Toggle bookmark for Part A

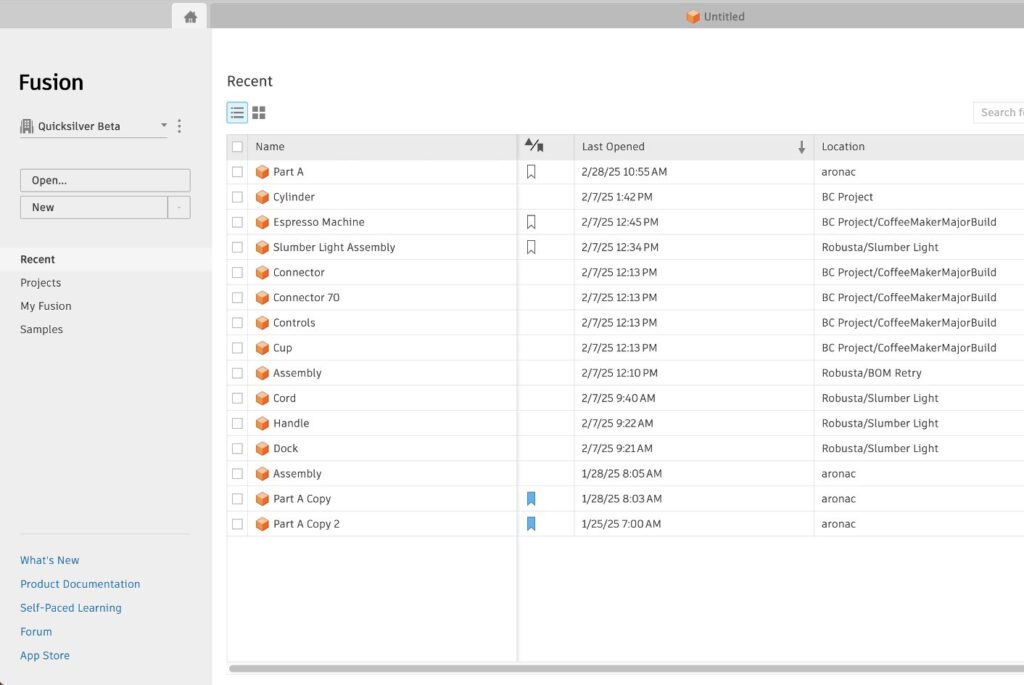click(531, 172)
